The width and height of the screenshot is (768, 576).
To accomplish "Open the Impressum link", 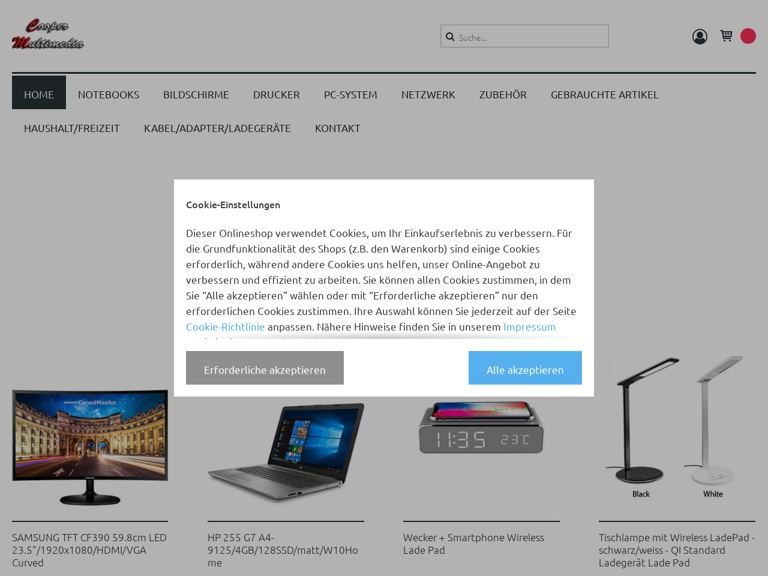I will click(529, 327).
